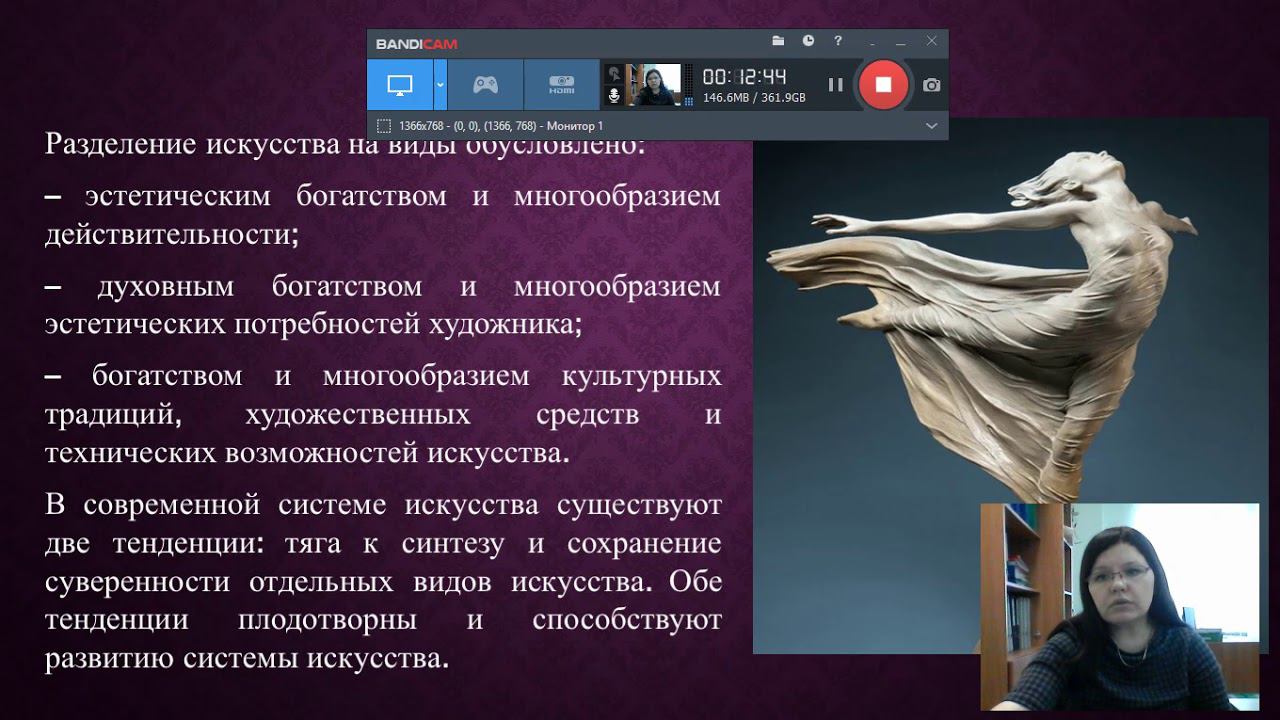Open Bandicam output folder icon

click(x=778, y=42)
